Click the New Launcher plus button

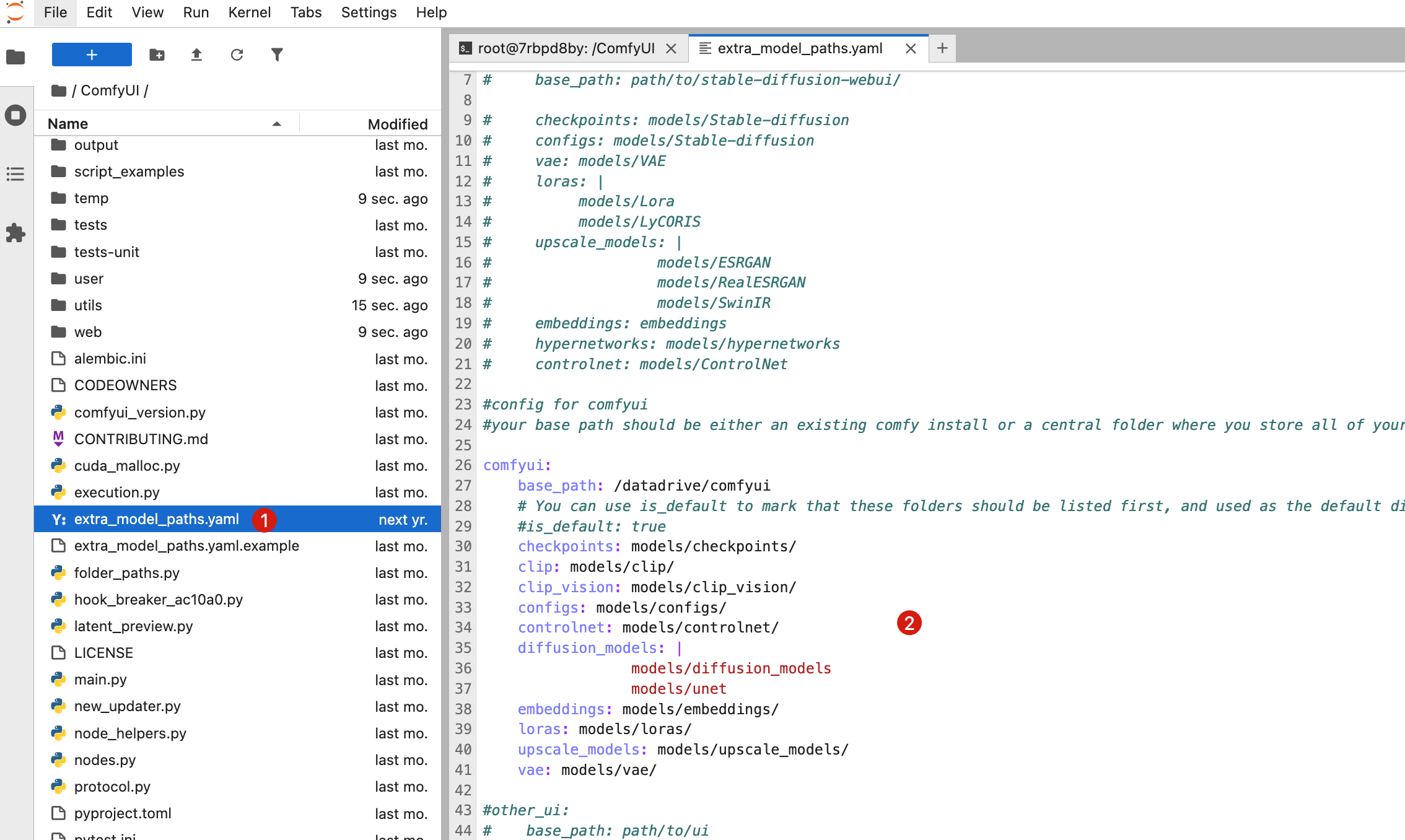pos(92,55)
